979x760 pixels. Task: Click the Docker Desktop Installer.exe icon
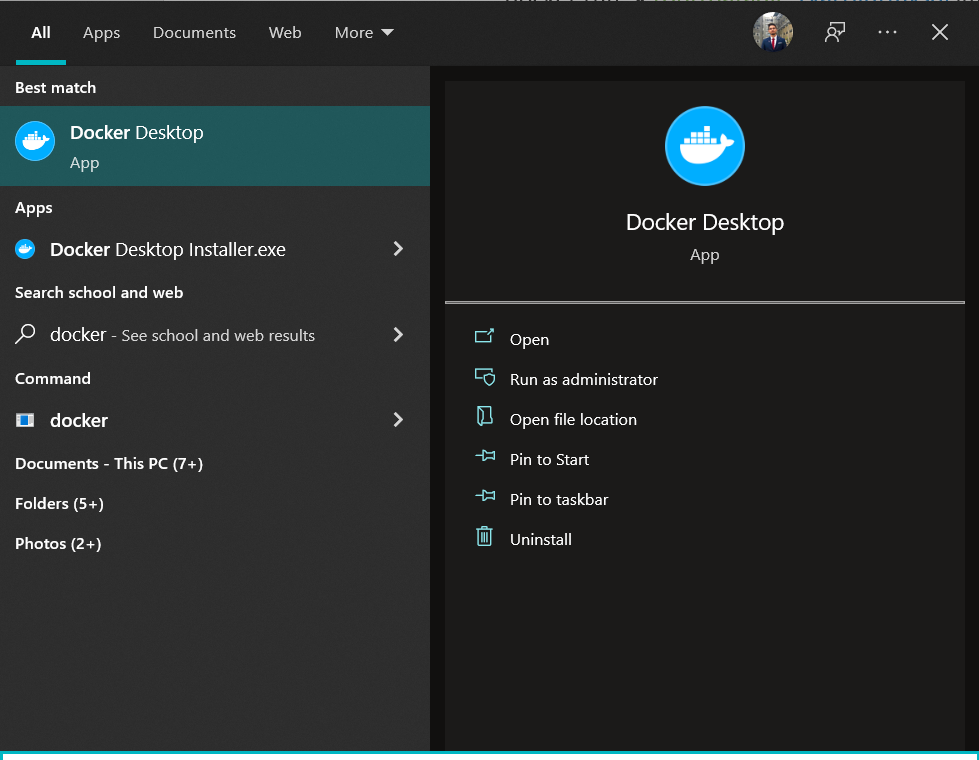(24, 249)
